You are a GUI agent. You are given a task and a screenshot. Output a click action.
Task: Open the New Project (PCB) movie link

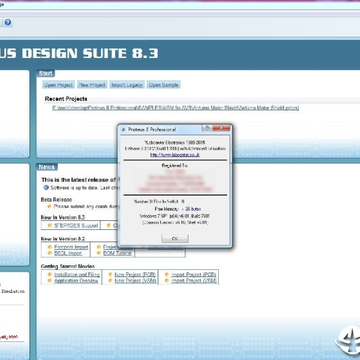click(135, 274)
